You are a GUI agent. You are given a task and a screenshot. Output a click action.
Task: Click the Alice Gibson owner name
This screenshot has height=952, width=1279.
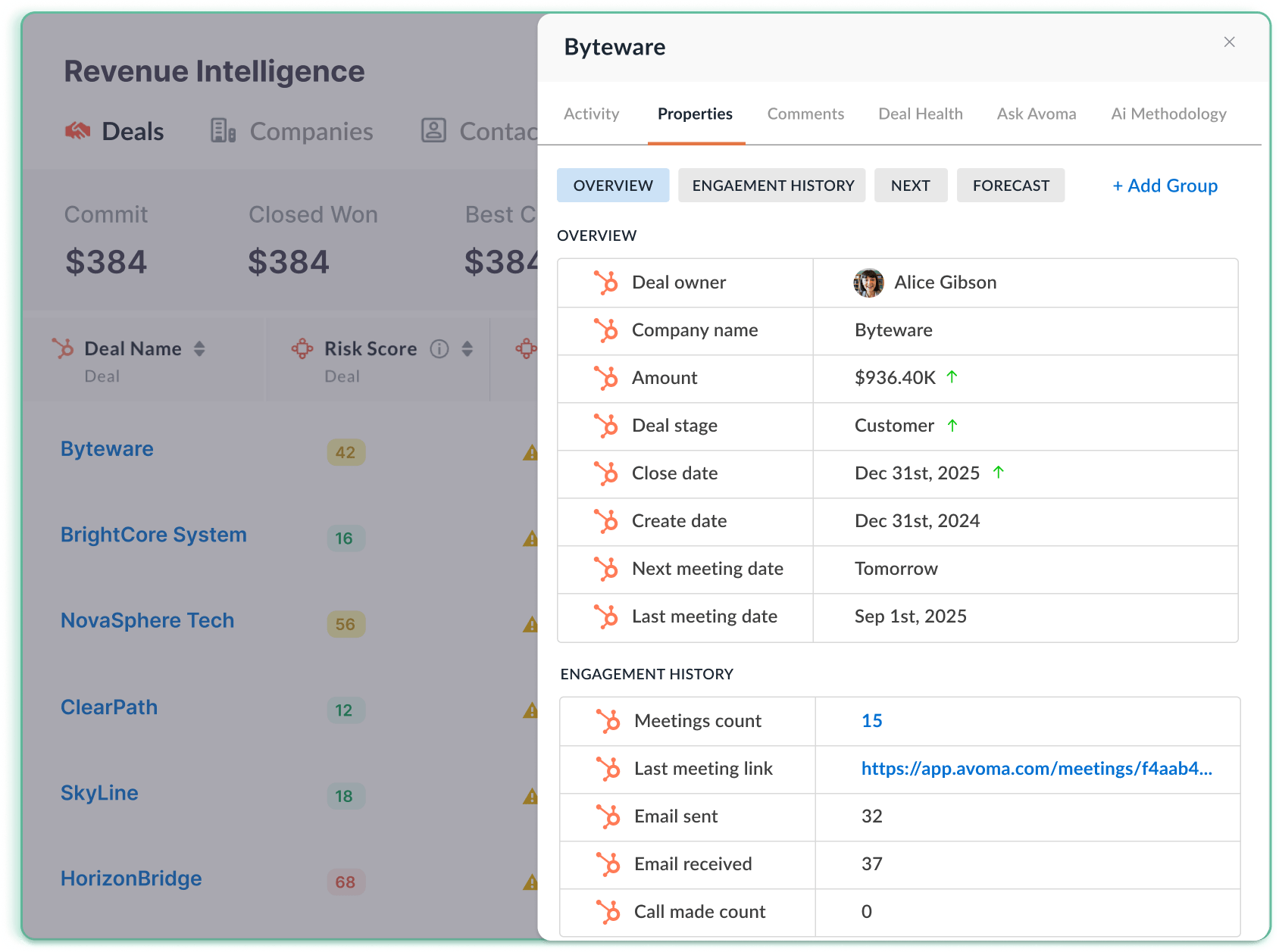pyautogui.click(x=945, y=282)
